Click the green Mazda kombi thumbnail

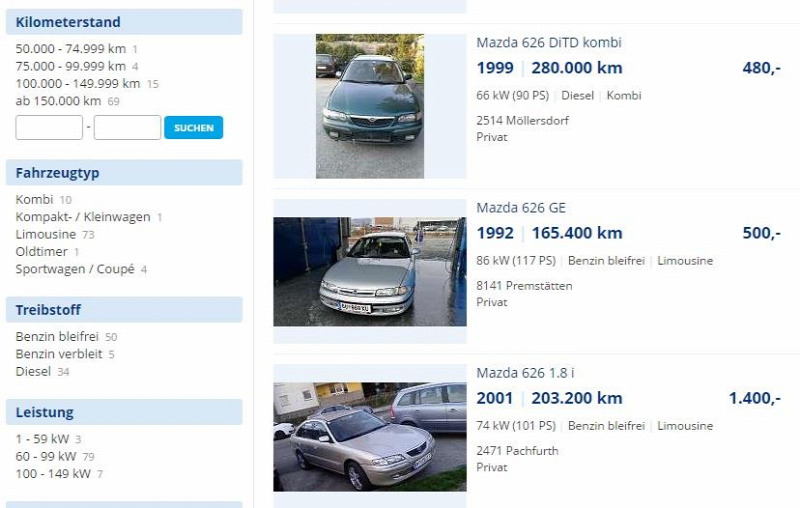point(370,106)
